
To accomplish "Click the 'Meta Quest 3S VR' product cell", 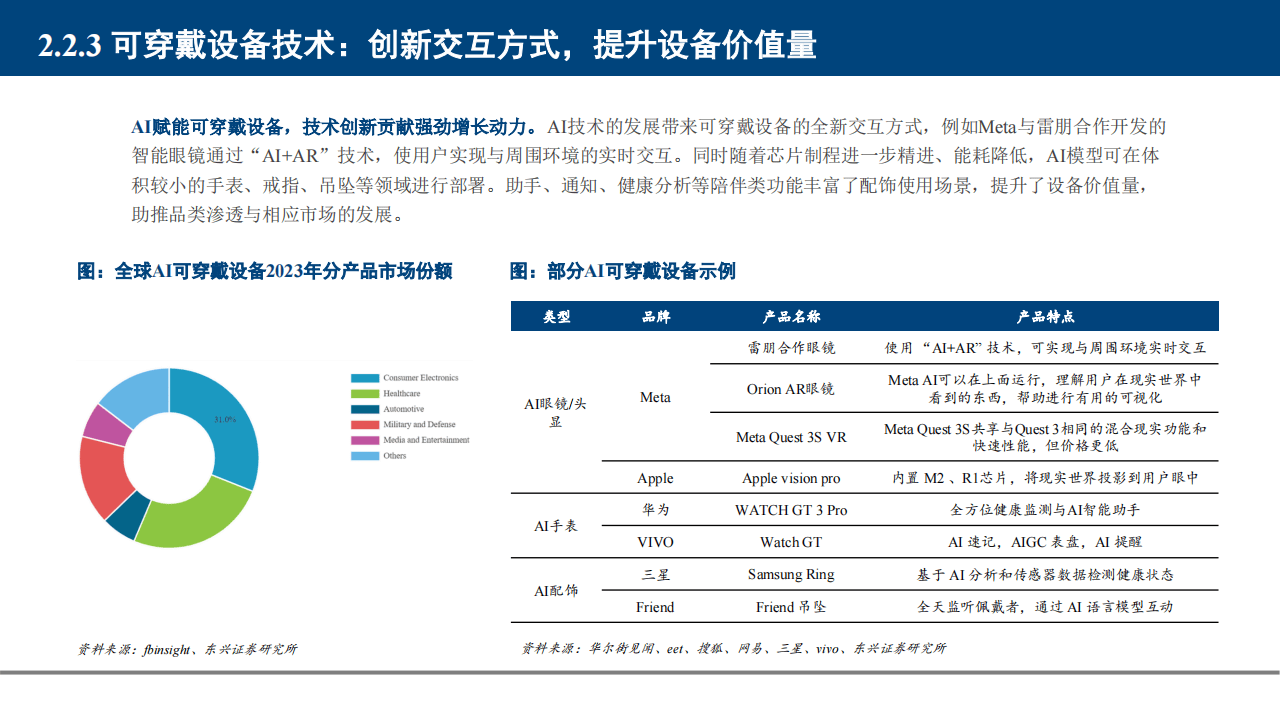I will pos(791,437).
